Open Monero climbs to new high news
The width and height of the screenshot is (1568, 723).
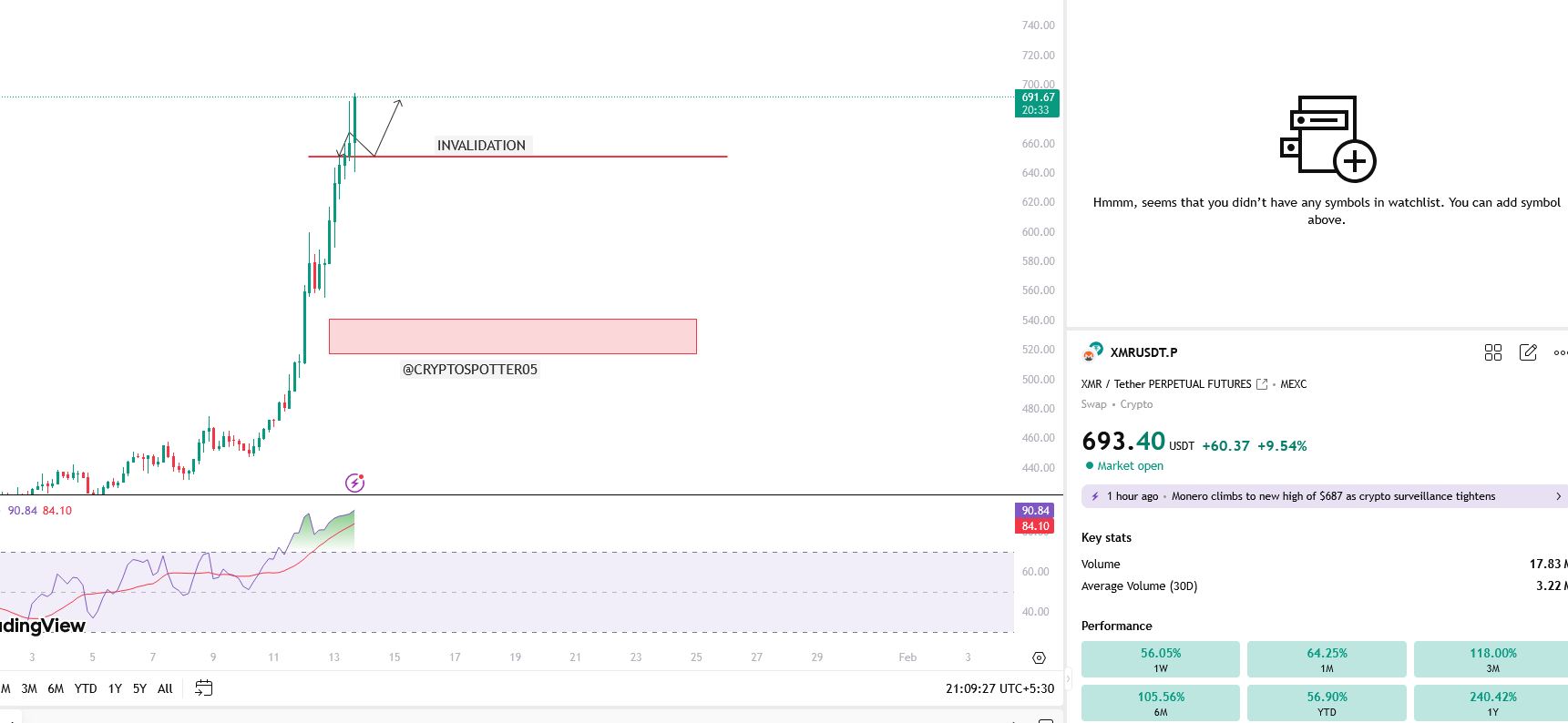tap(1333, 496)
